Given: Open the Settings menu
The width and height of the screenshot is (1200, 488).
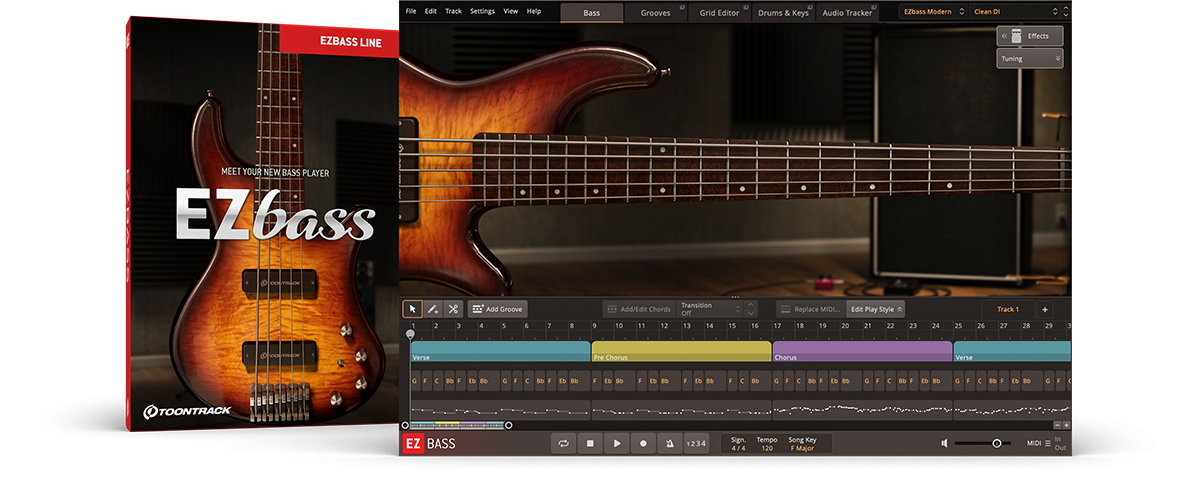Looking at the screenshot, I should click(482, 11).
